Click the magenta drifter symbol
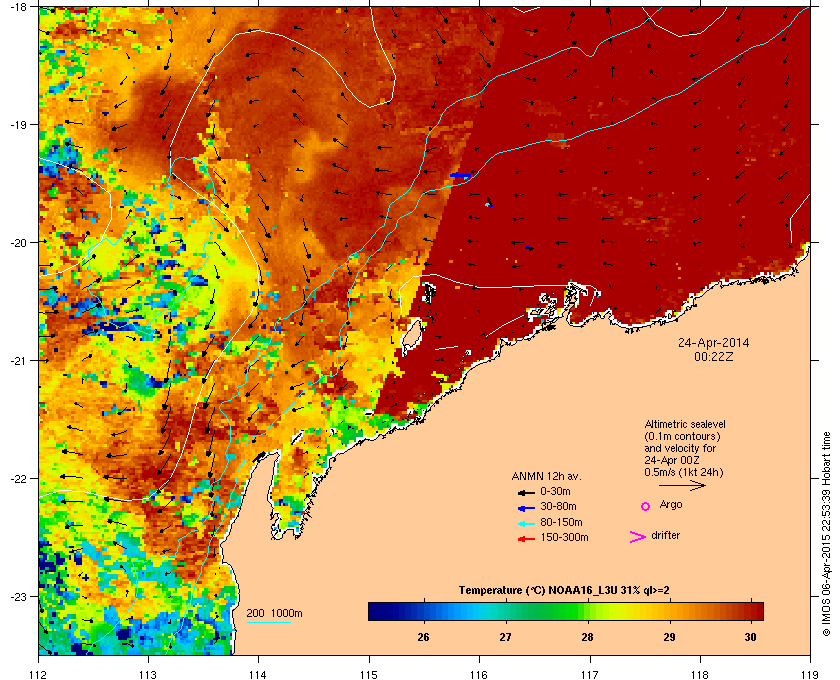 638,537
